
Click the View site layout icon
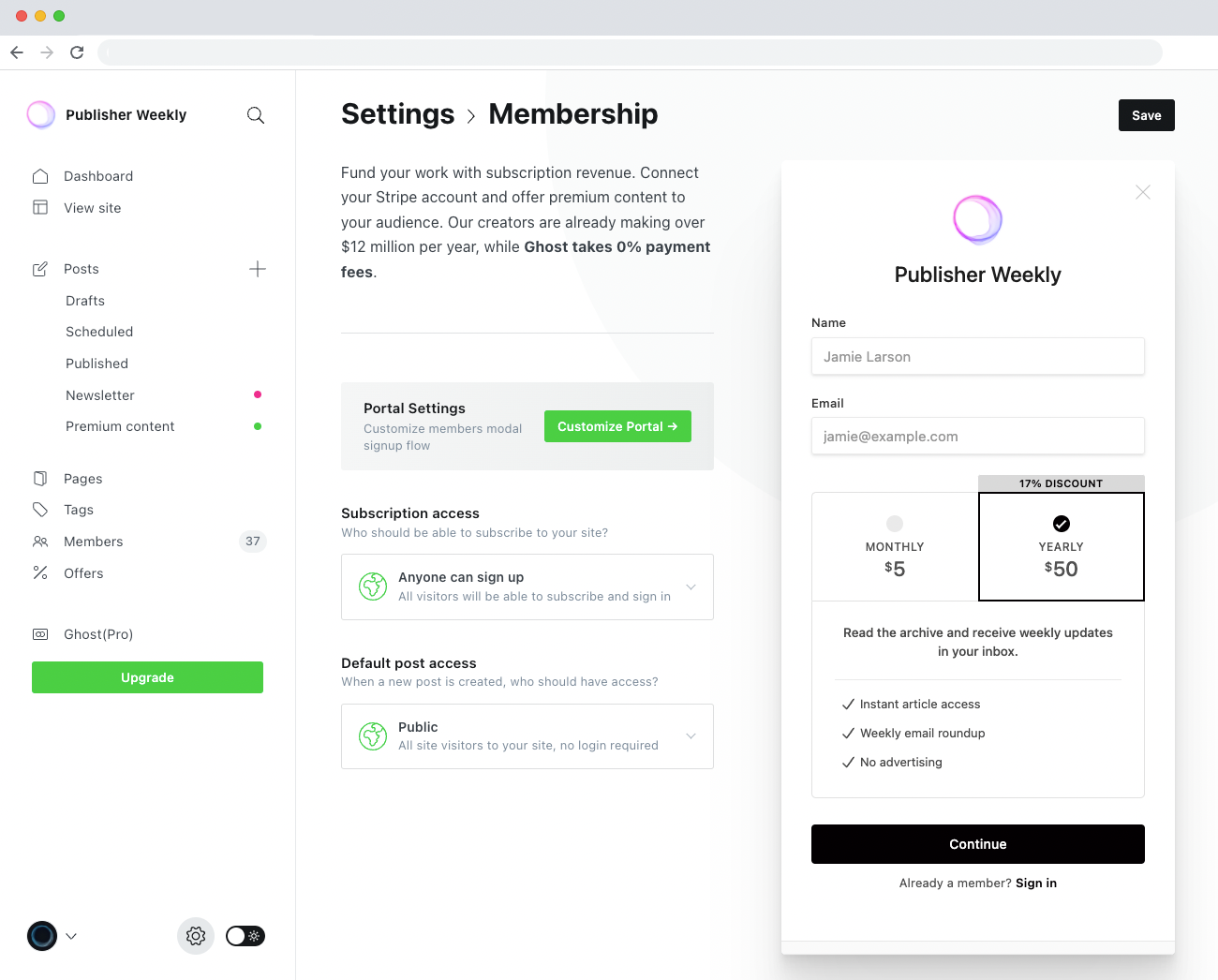click(40, 207)
